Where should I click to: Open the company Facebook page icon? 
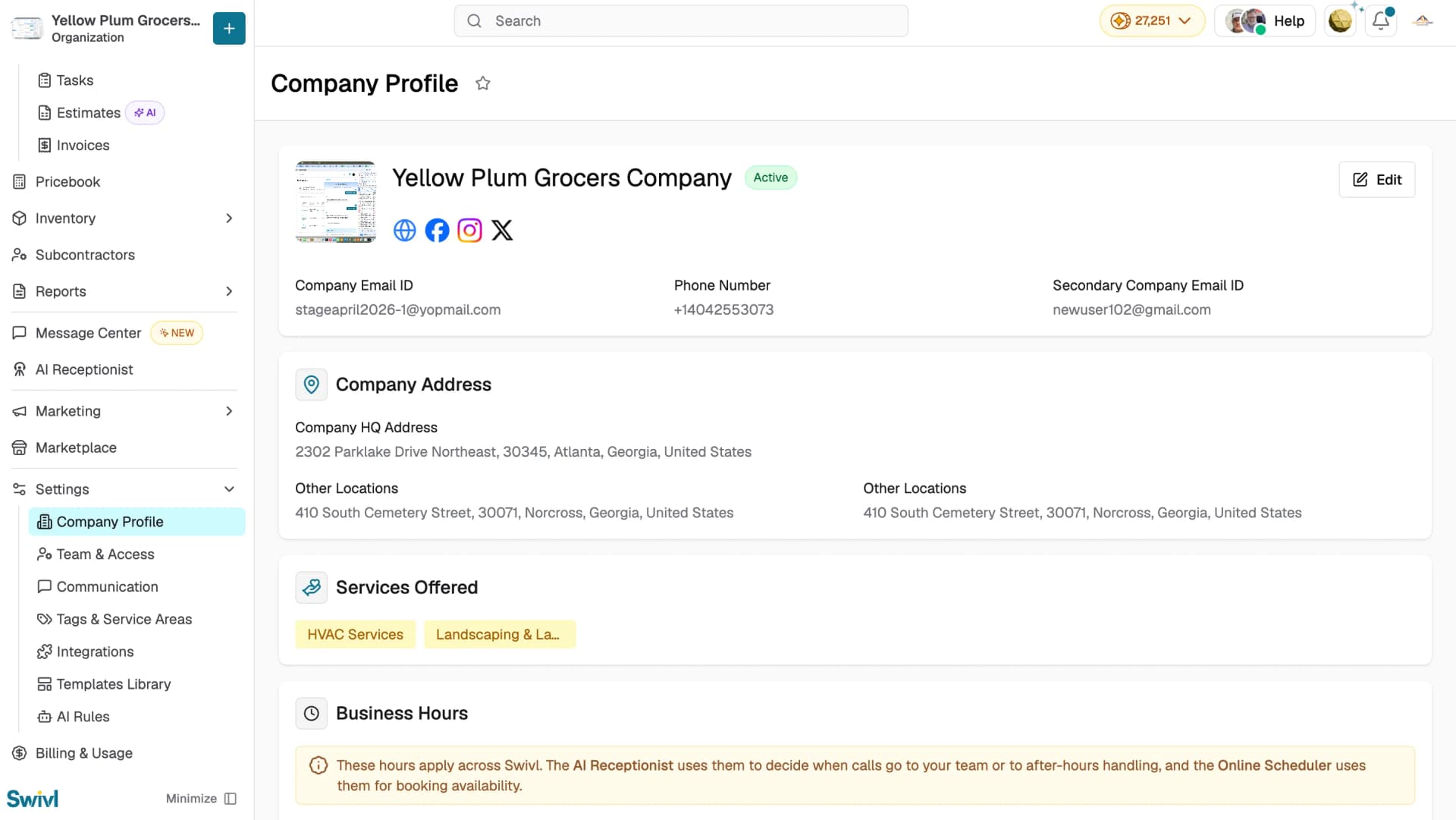pyautogui.click(x=437, y=230)
